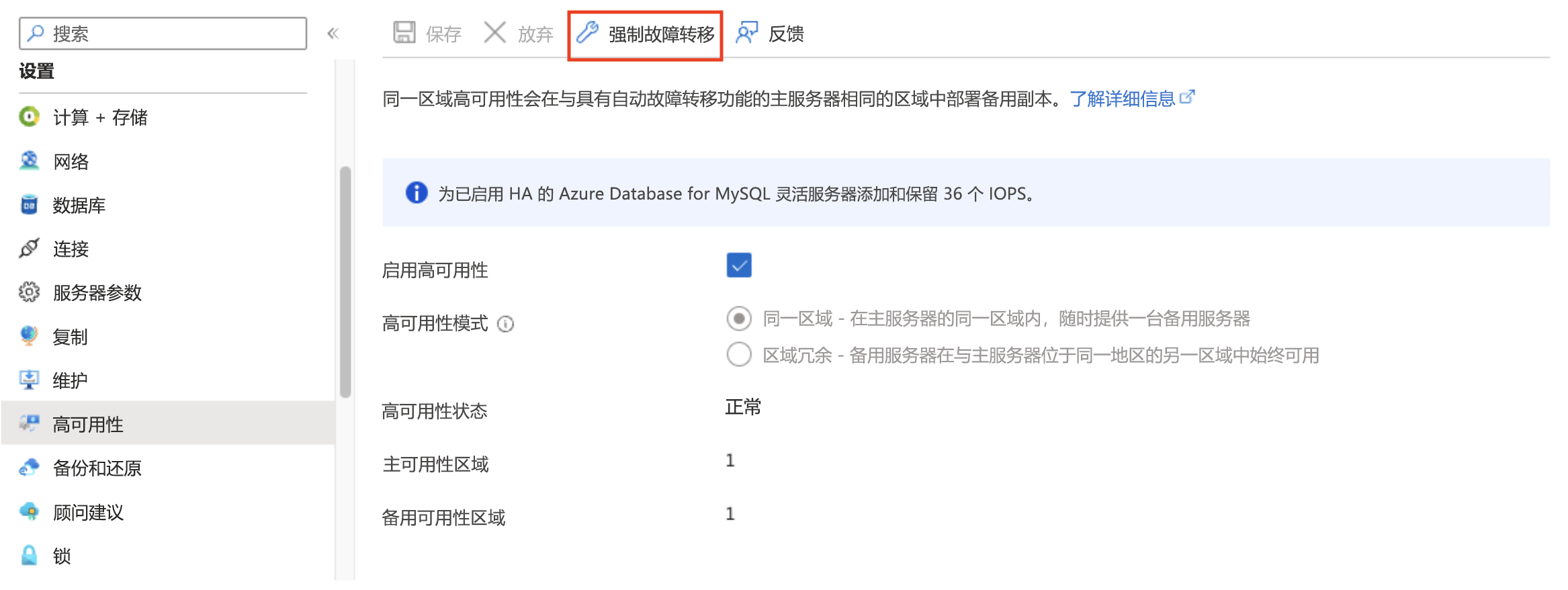Click the 高可用性模式 info icon
The width and height of the screenshot is (1568, 590).
505,325
